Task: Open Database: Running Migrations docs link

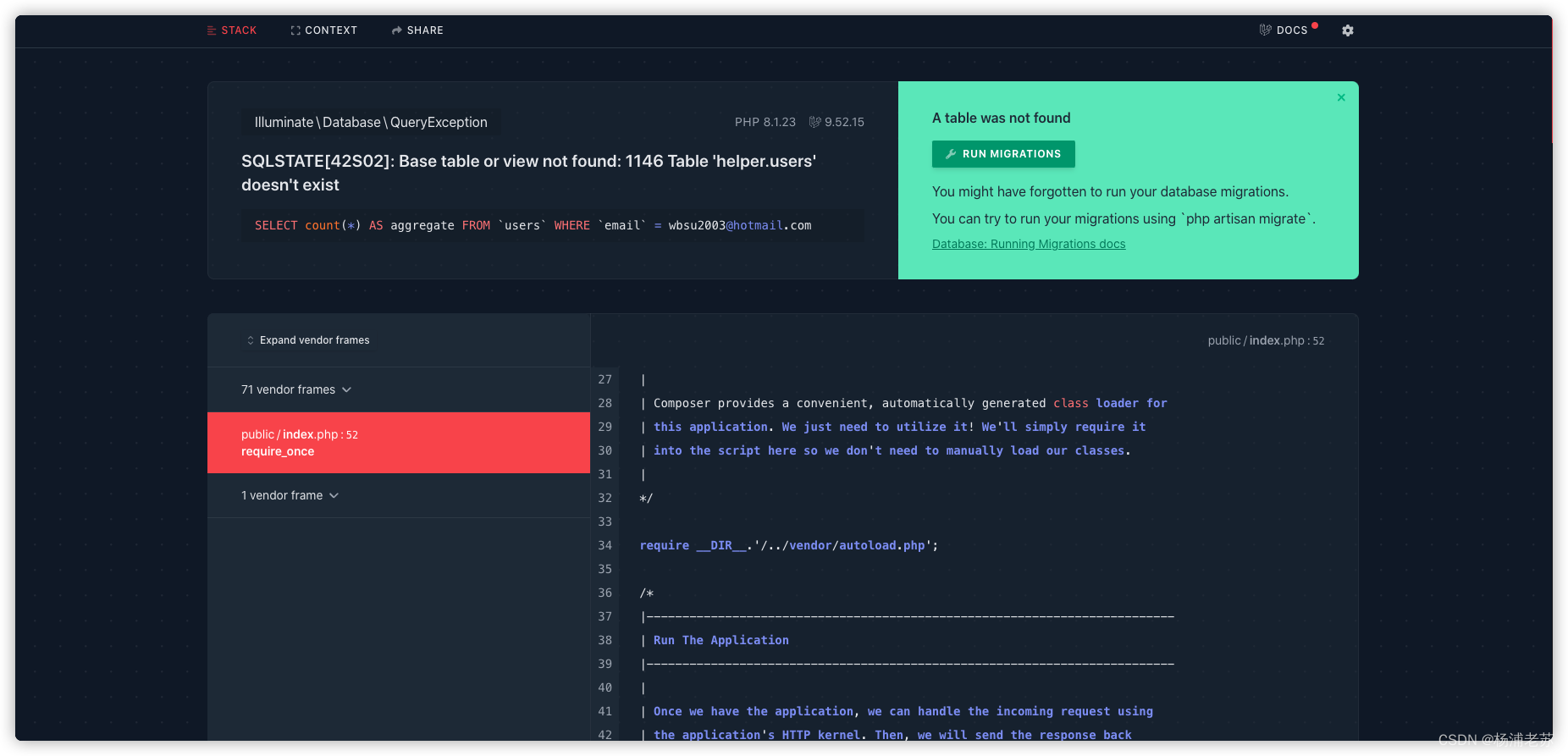Action: [1029, 244]
